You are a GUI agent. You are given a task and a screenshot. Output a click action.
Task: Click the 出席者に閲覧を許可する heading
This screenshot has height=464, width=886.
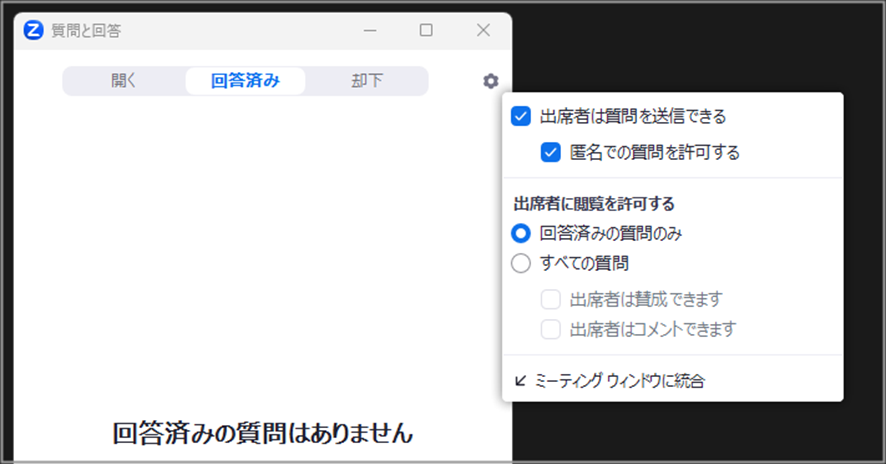coord(594,203)
